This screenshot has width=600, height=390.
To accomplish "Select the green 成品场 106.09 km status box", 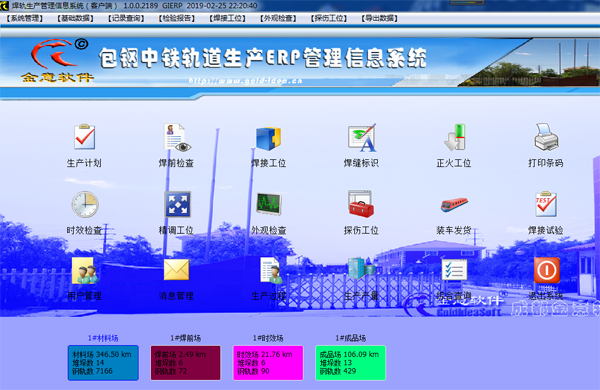I will (351, 363).
